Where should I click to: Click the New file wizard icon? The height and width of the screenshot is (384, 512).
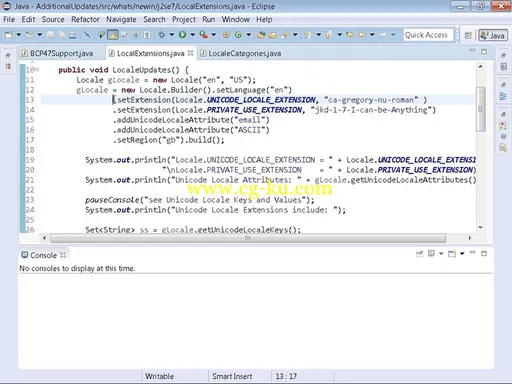(9, 35)
